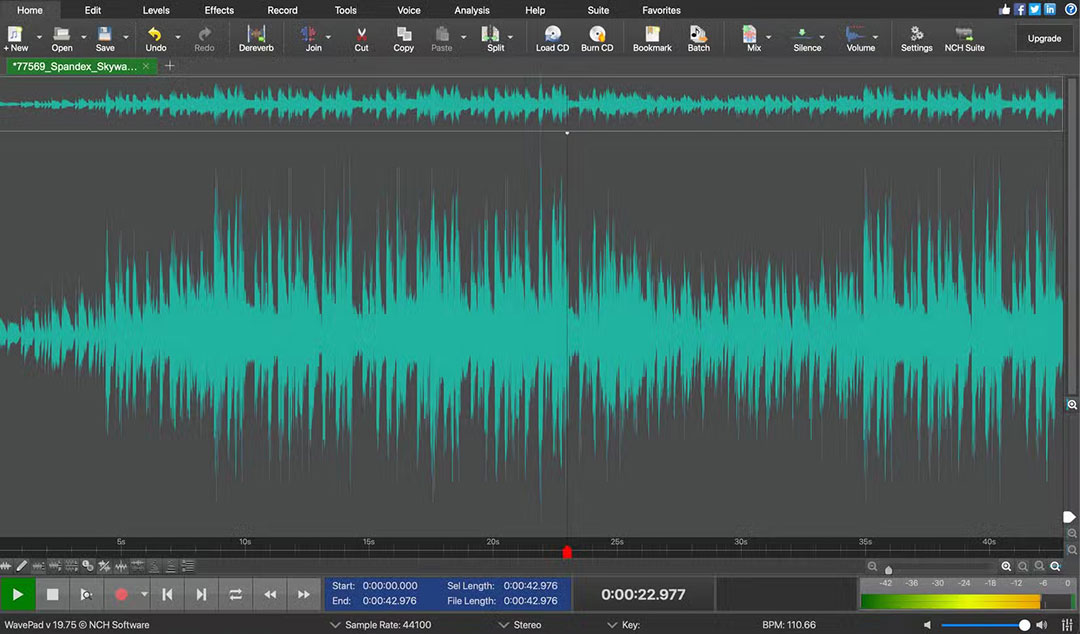Open WavePad Settings
The image size is (1080, 634).
915,38
